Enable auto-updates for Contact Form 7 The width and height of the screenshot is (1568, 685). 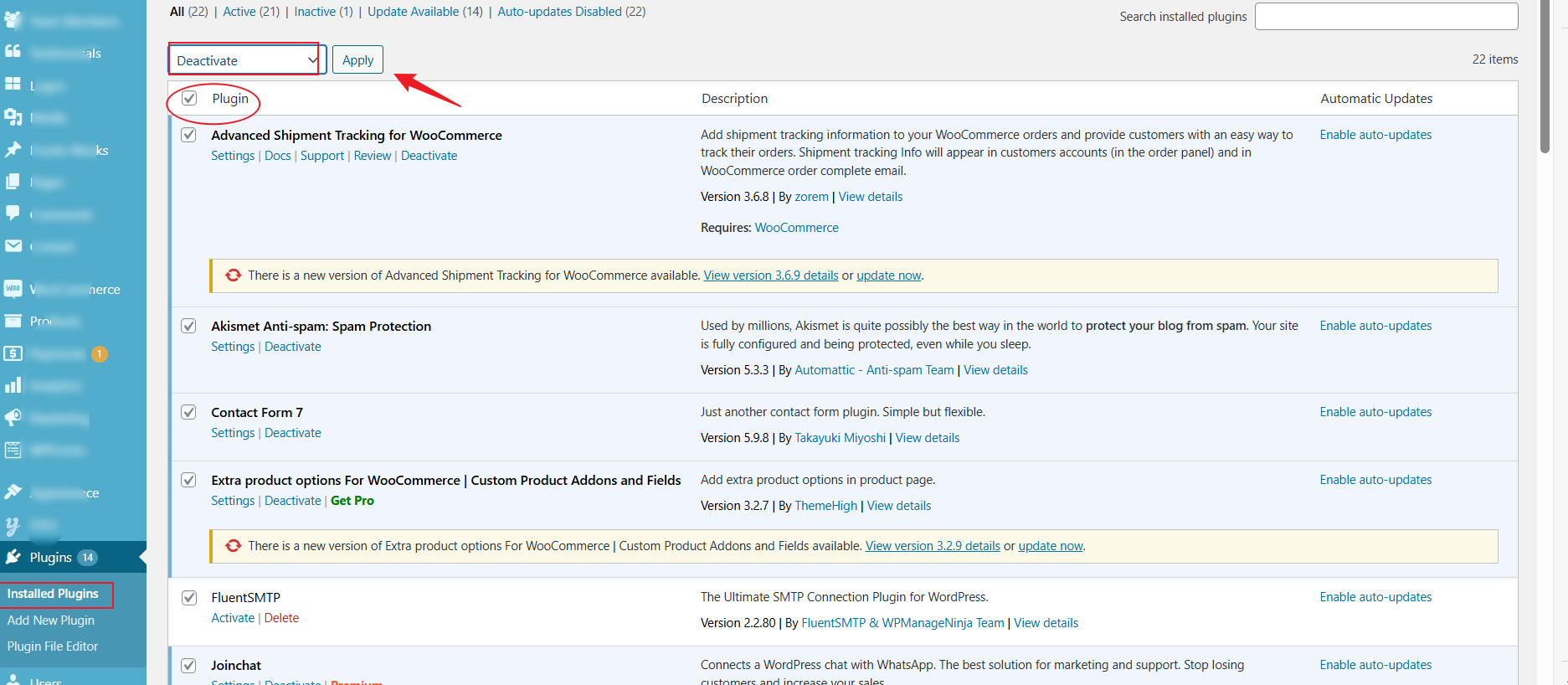pos(1375,412)
